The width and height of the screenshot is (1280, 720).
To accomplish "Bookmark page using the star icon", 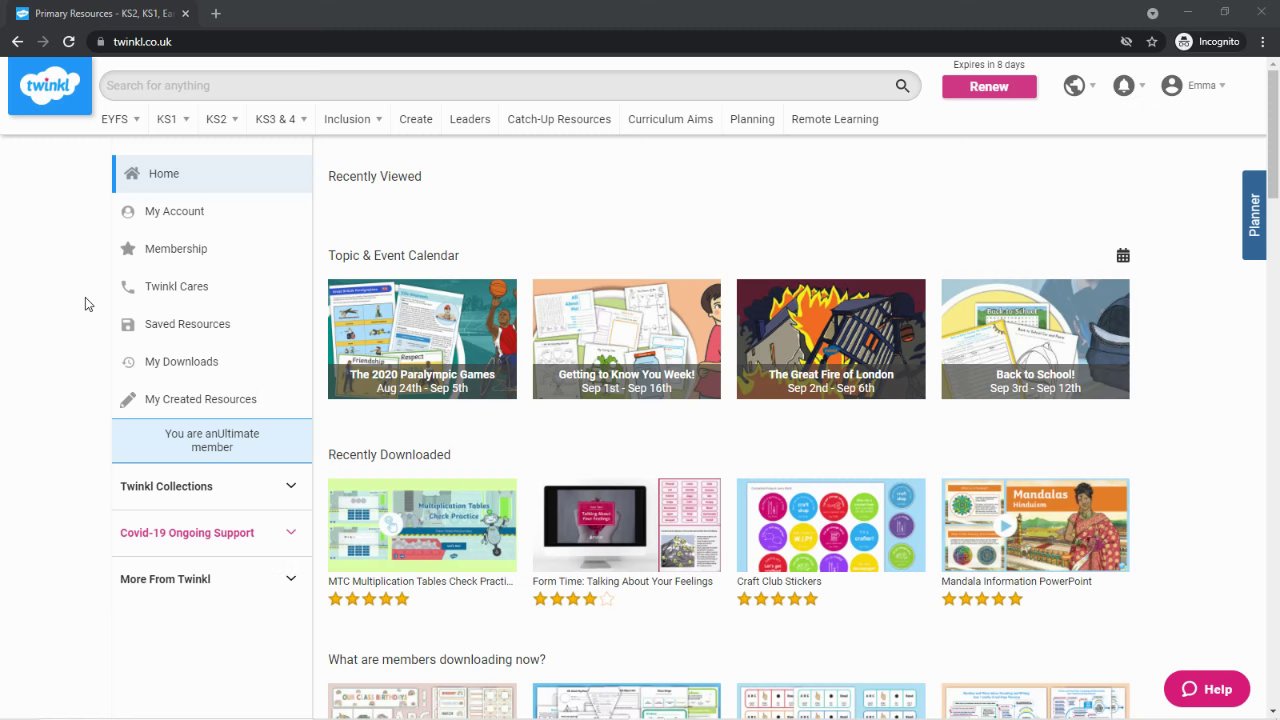I will pos(1152,42).
